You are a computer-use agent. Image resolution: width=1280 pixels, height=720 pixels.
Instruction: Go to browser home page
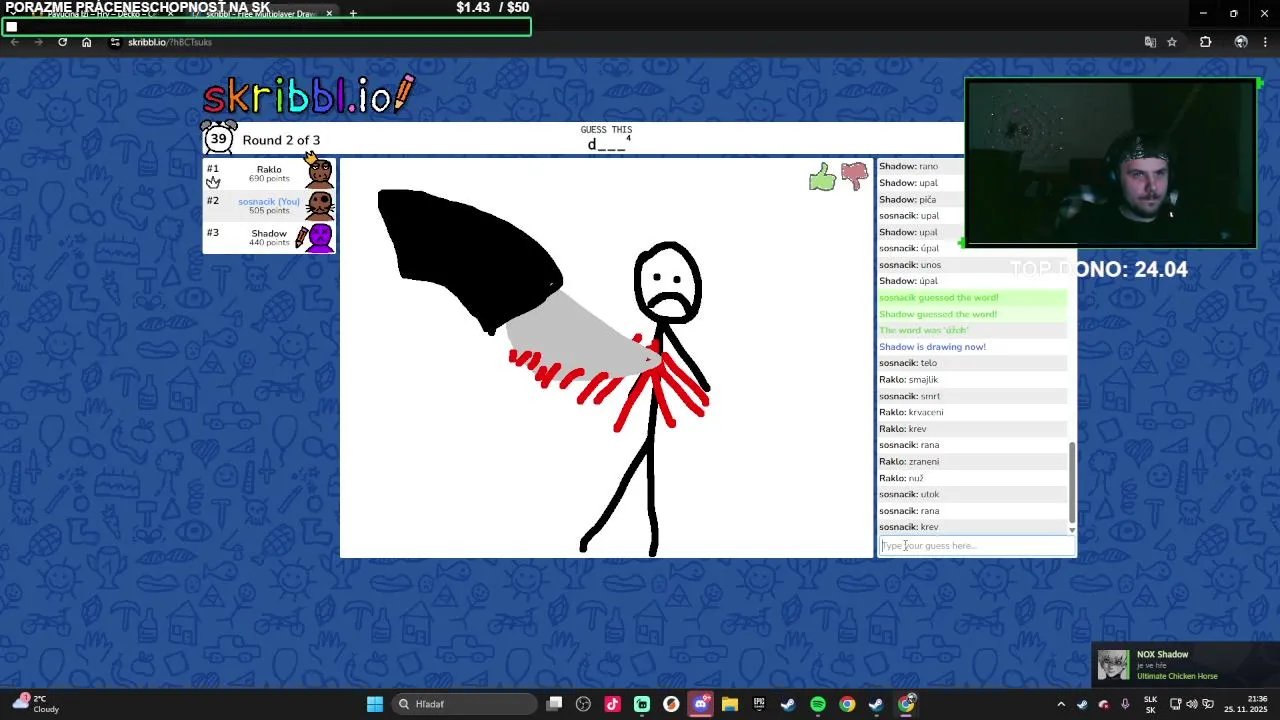pos(87,42)
